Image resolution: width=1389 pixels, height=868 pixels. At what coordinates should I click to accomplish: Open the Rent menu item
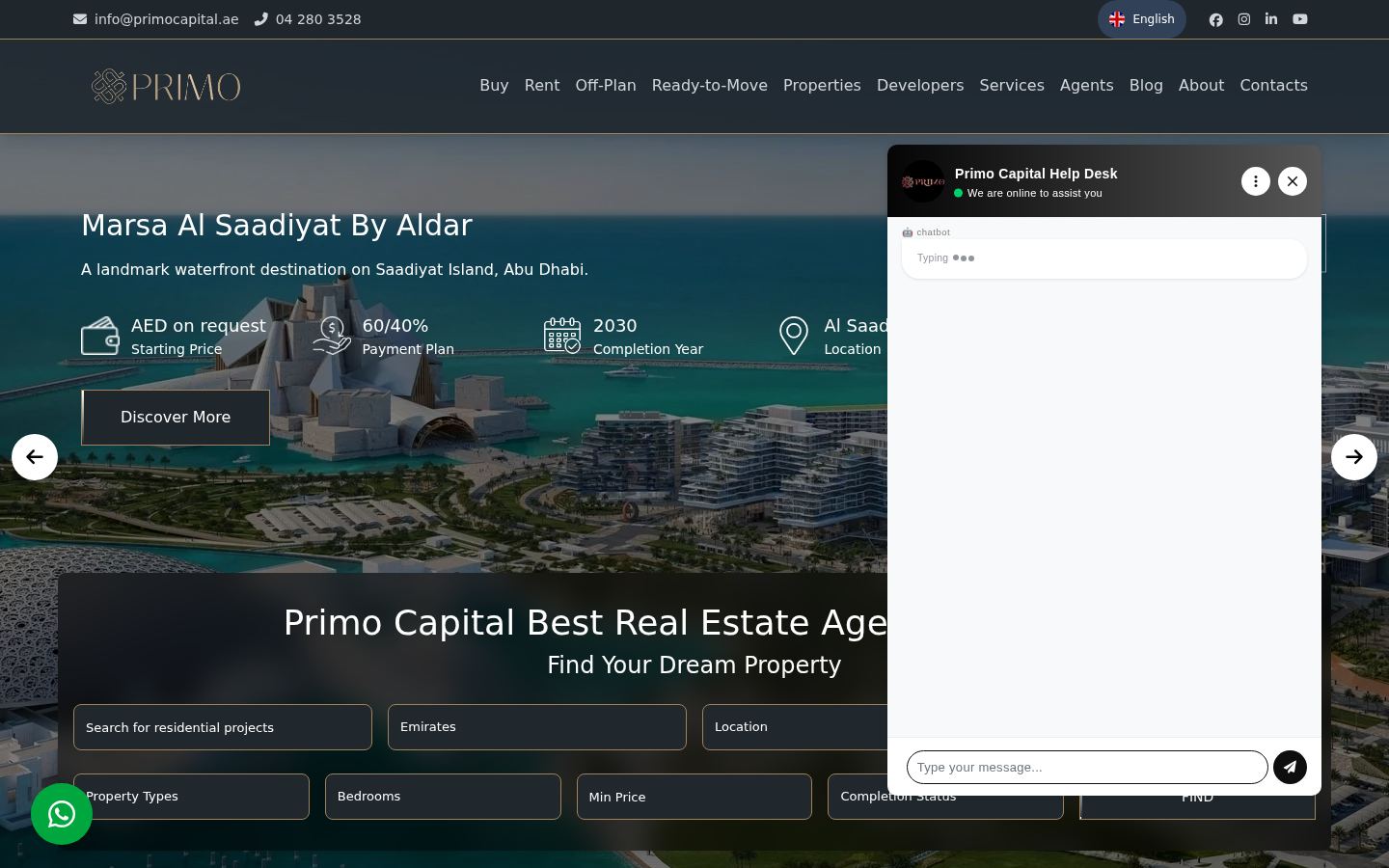[x=542, y=86]
